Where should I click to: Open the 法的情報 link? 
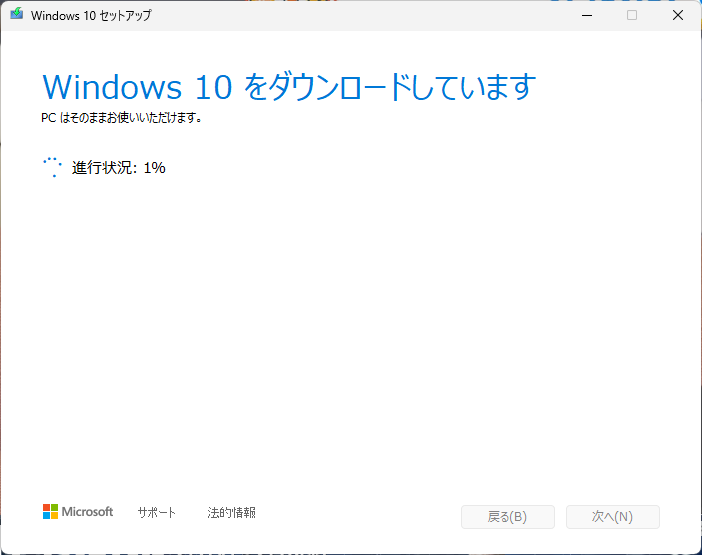point(231,512)
